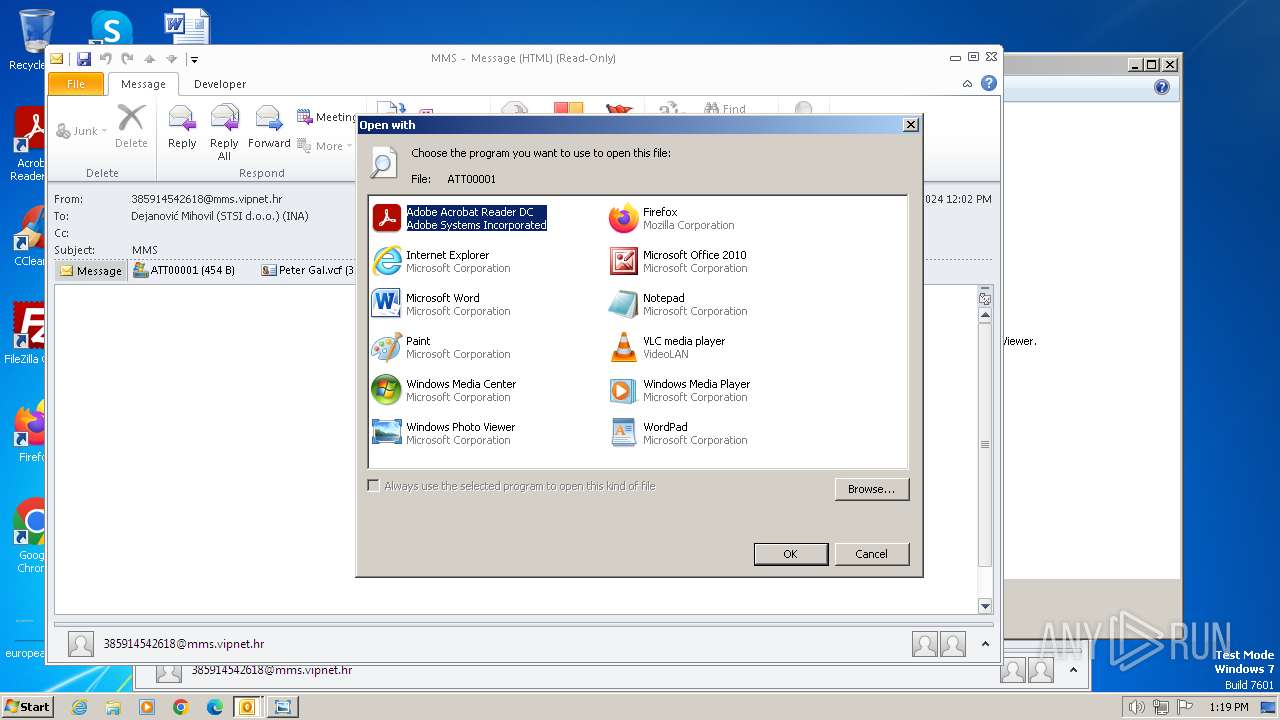Launch Internet Explorer from taskbar
This screenshot has width=1280, height=720.
click(x=79, y=707)
